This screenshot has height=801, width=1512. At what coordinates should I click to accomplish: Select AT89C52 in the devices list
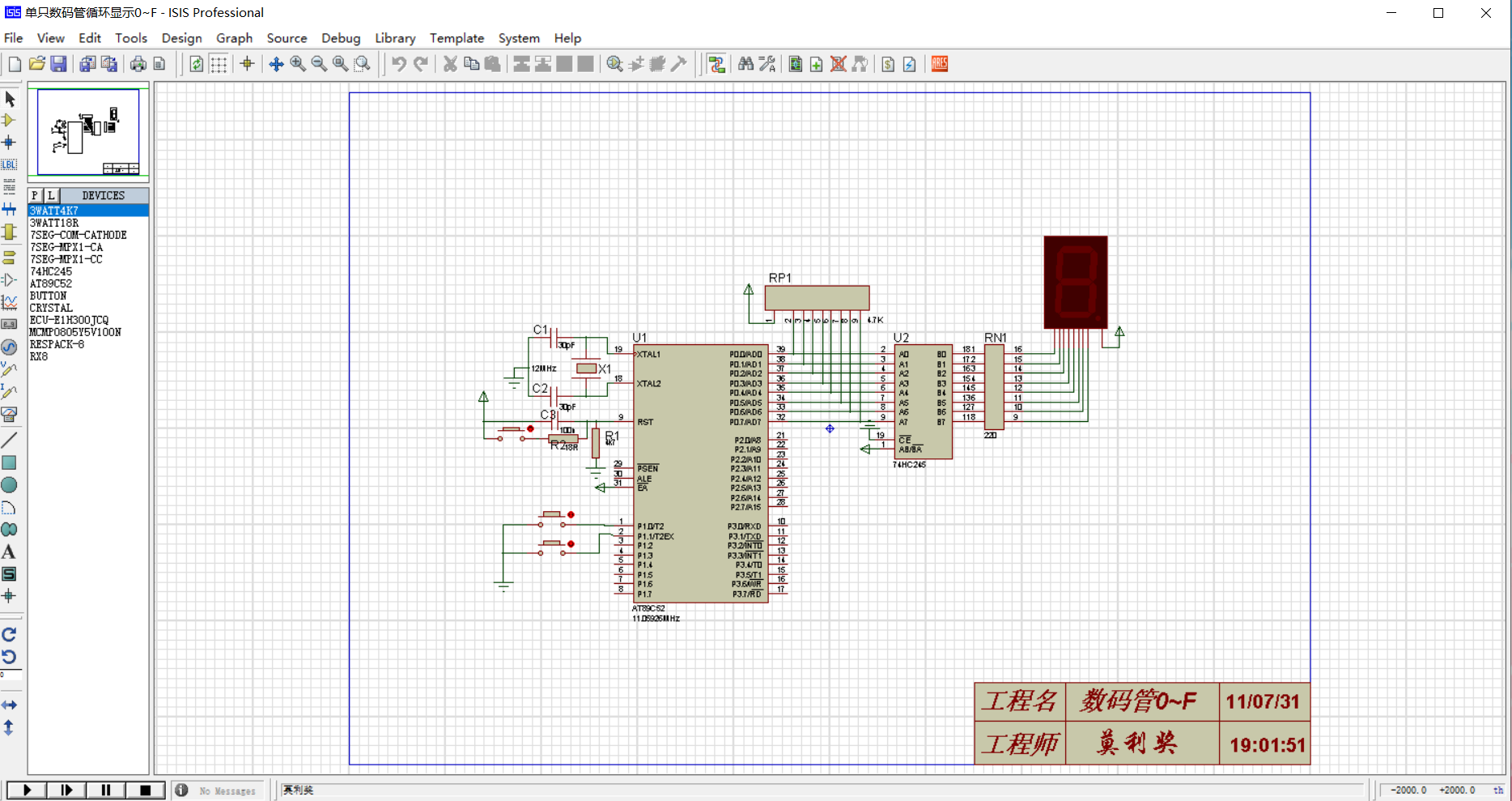(51, 283)
